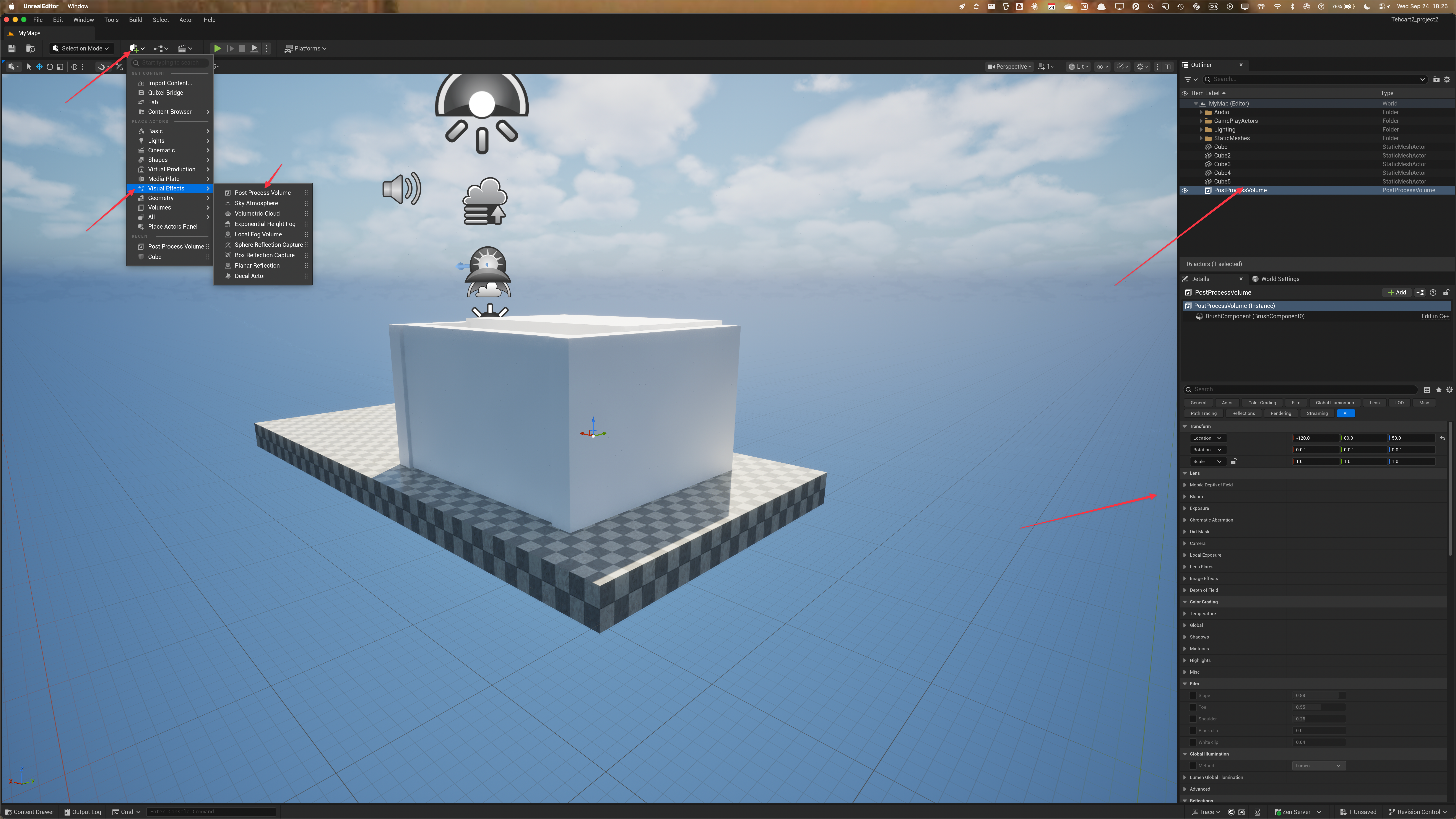Open the Content Drawer
The height and width of the screenshot is (819, 1456).
click(x=29, y=812)
